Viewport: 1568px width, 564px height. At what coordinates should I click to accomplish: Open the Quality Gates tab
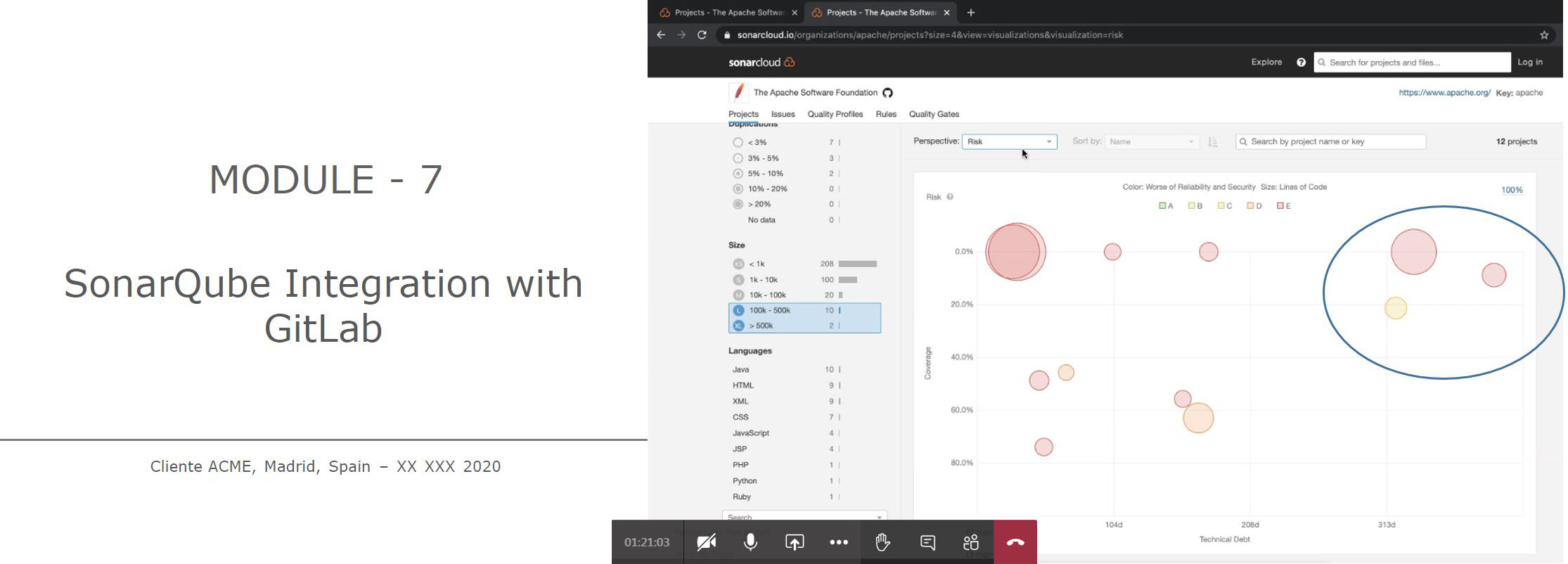934,114
